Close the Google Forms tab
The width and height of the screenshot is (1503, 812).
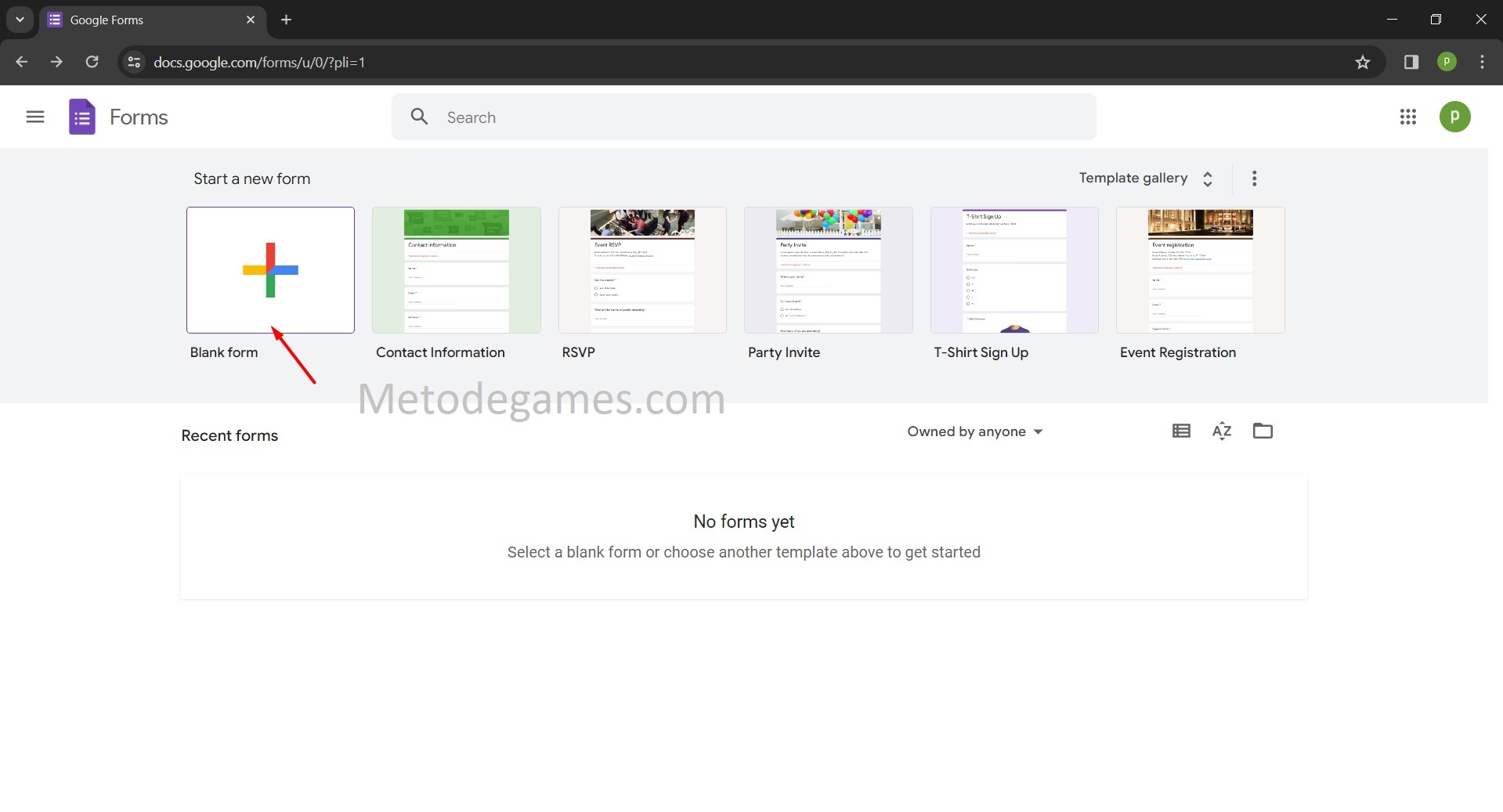(x=251, y=20)
